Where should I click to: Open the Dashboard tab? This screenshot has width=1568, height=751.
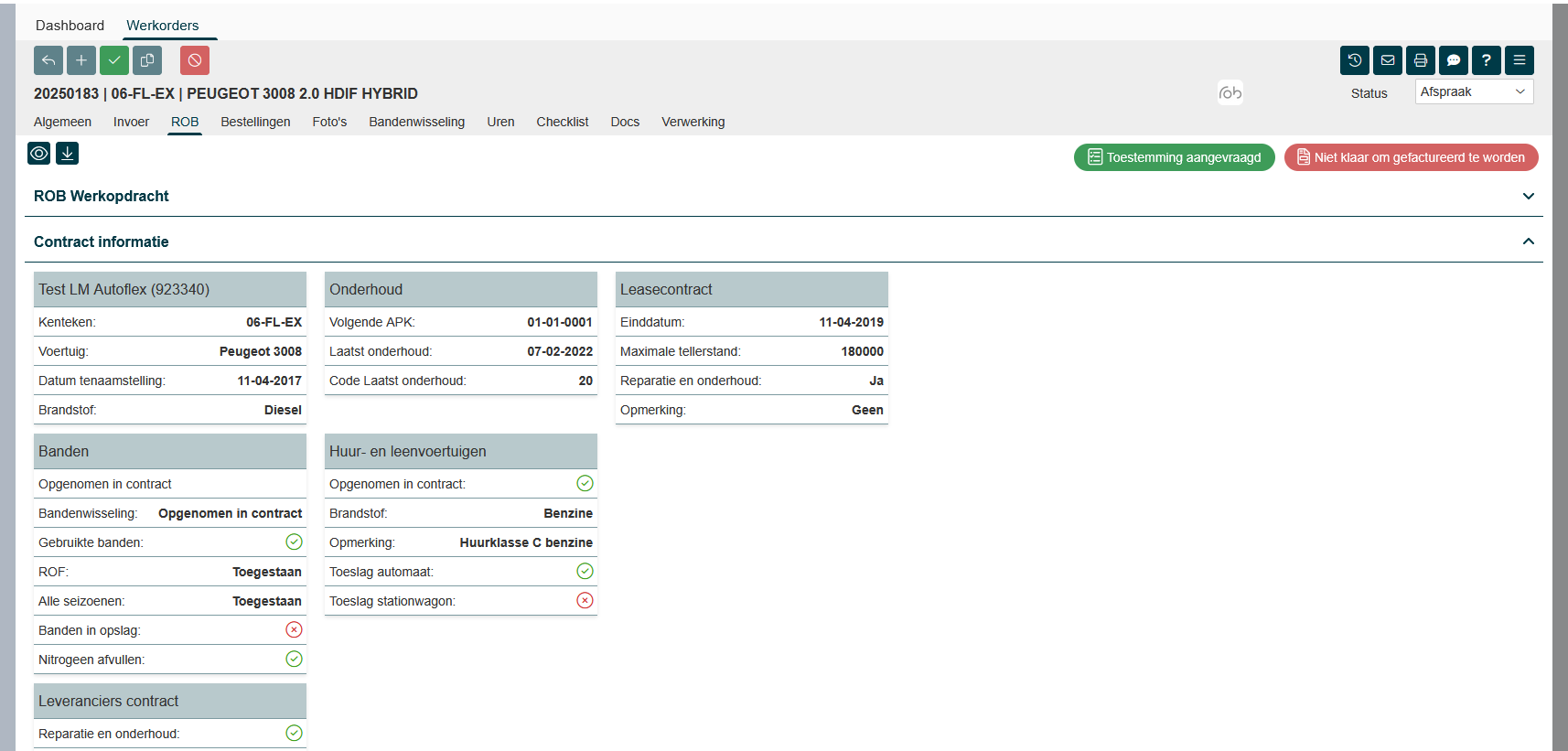70,26
